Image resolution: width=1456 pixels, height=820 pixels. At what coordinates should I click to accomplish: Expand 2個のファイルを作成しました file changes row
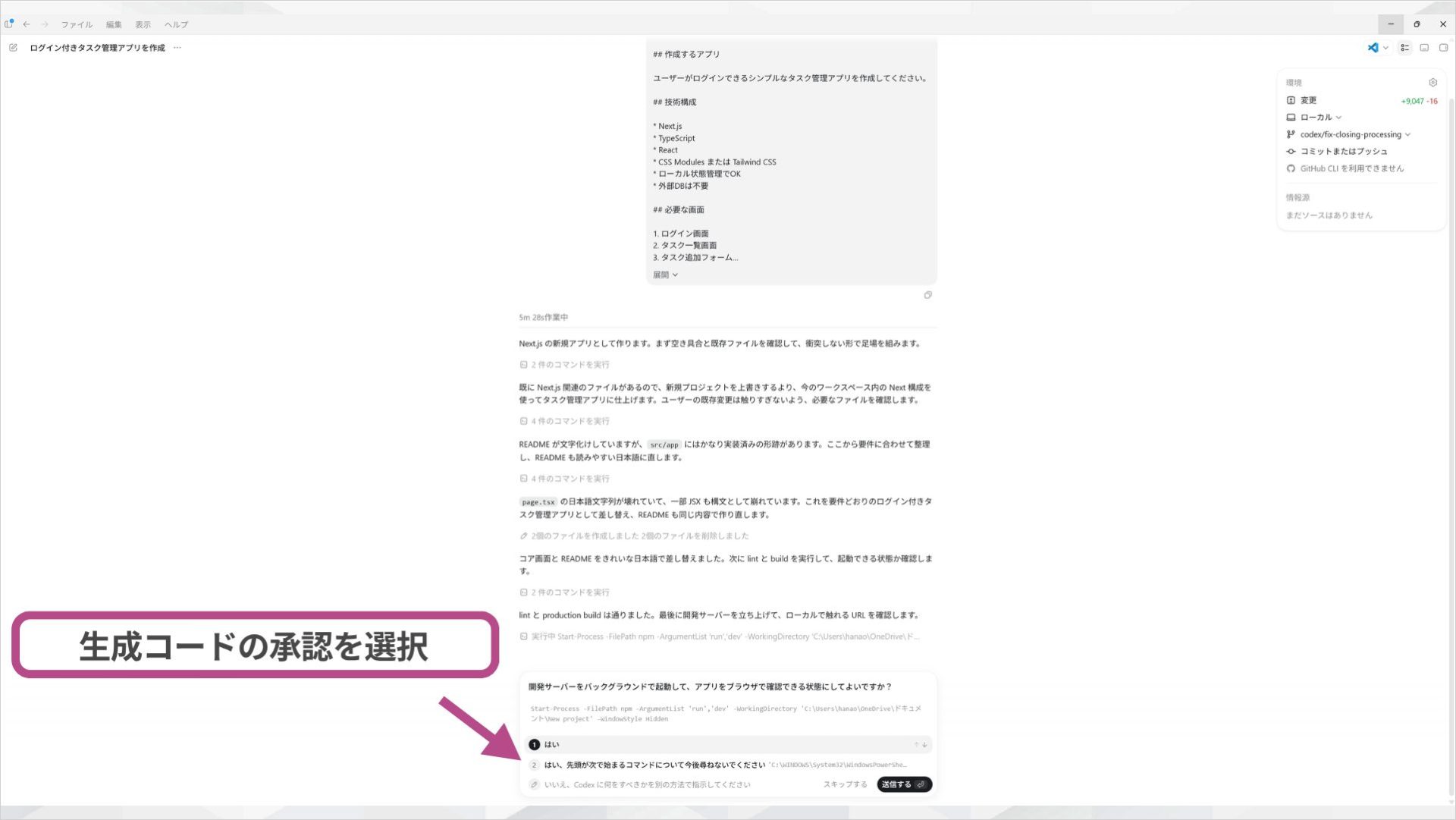(634, 536)
